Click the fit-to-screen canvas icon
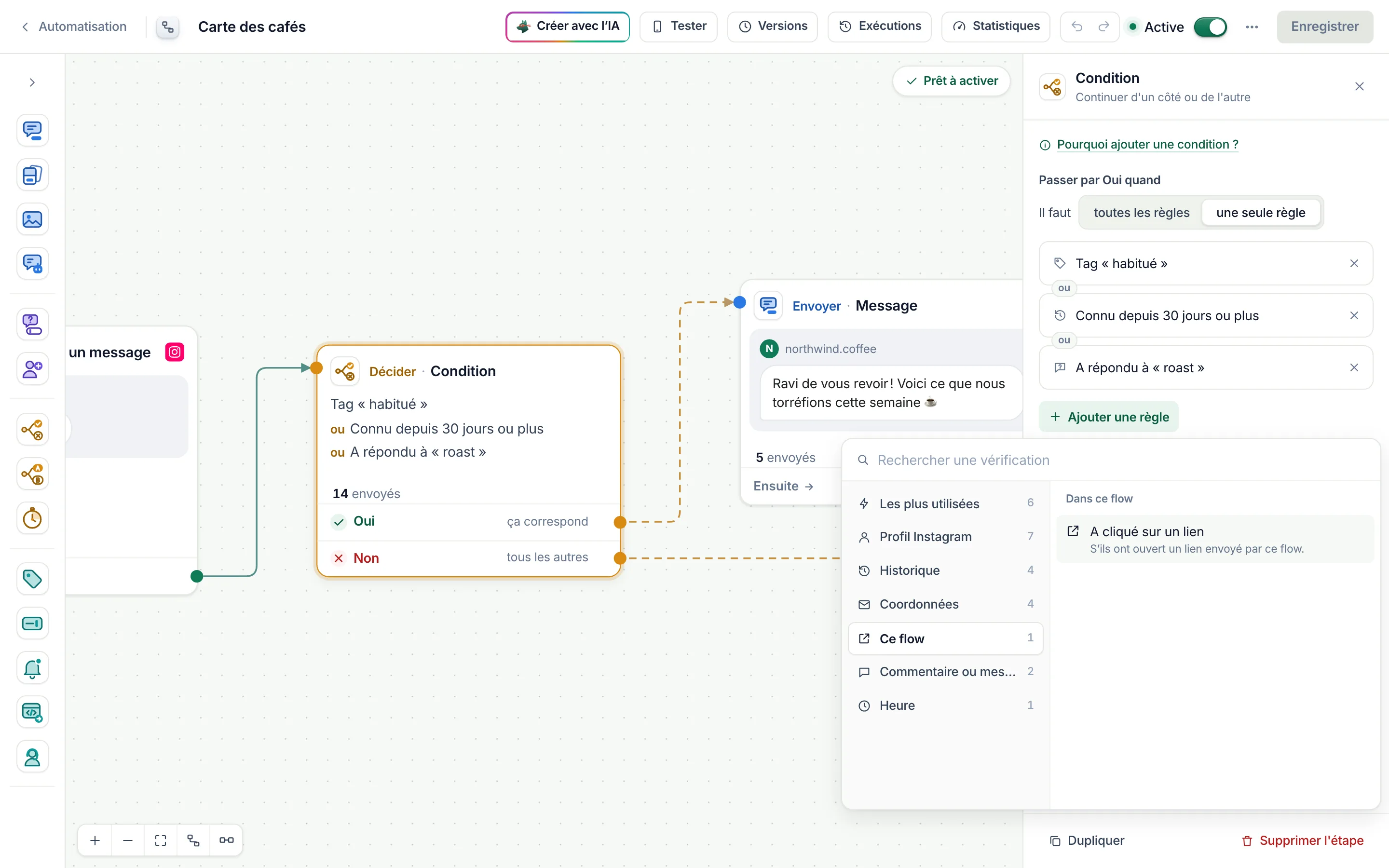The image size is (1389, 868). [161, 841]
